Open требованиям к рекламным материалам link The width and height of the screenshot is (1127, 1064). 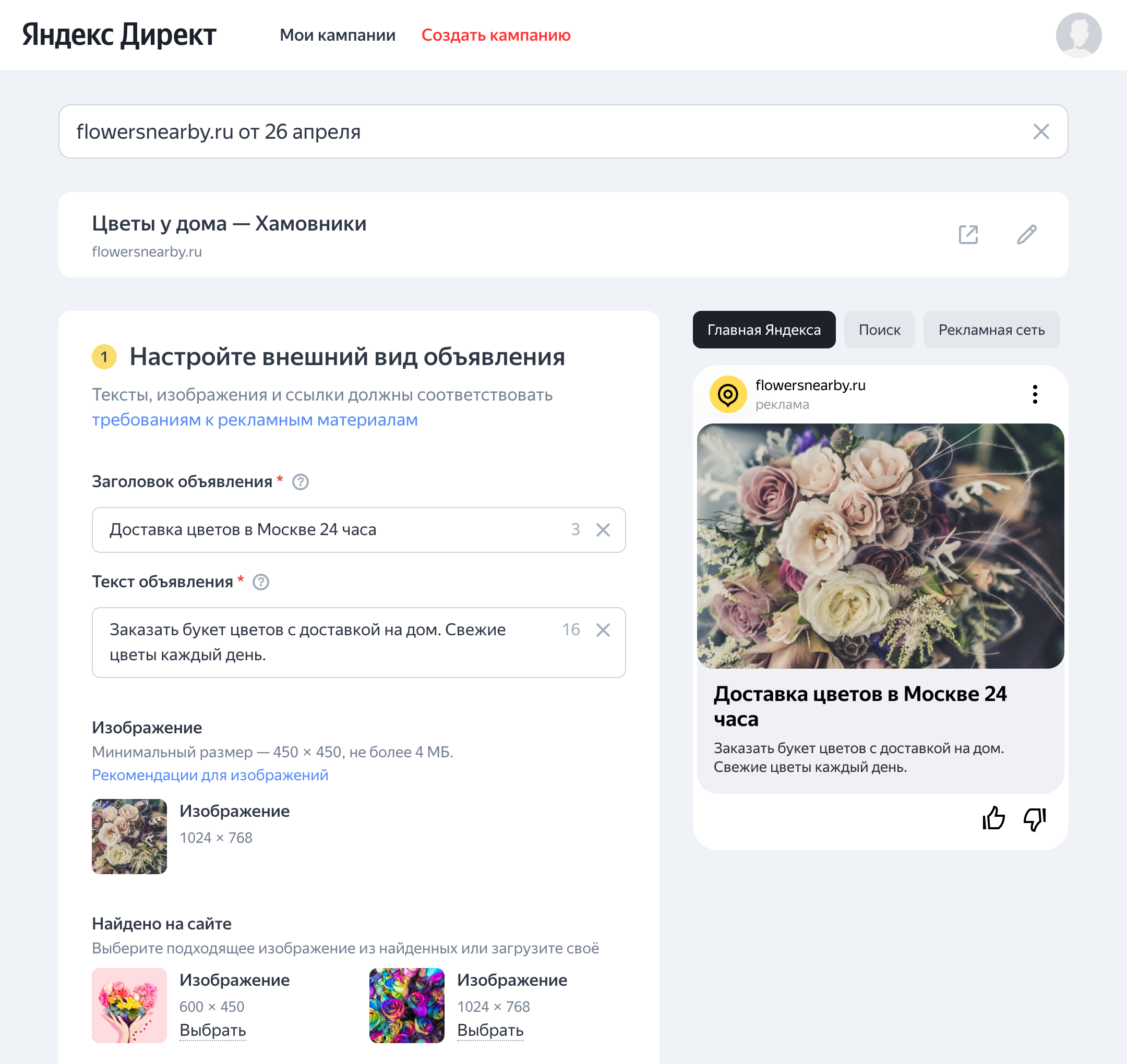tap(255, 420)
